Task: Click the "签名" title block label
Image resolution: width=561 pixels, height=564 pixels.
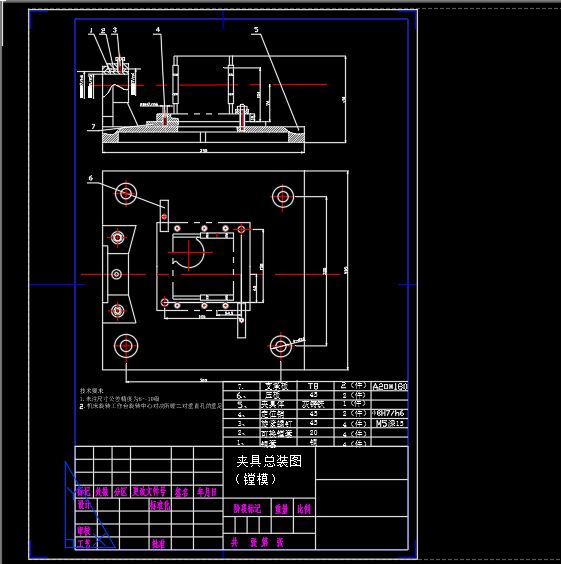Action: (182, 492)
